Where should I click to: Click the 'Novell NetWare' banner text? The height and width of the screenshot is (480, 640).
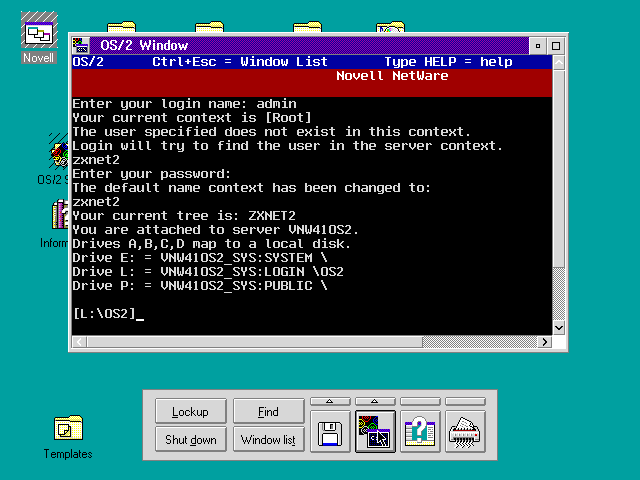coord(392,76)
